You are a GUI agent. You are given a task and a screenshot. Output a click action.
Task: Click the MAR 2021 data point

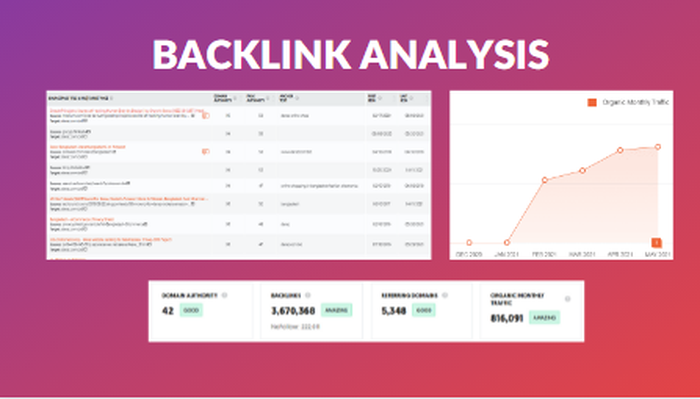582,170
